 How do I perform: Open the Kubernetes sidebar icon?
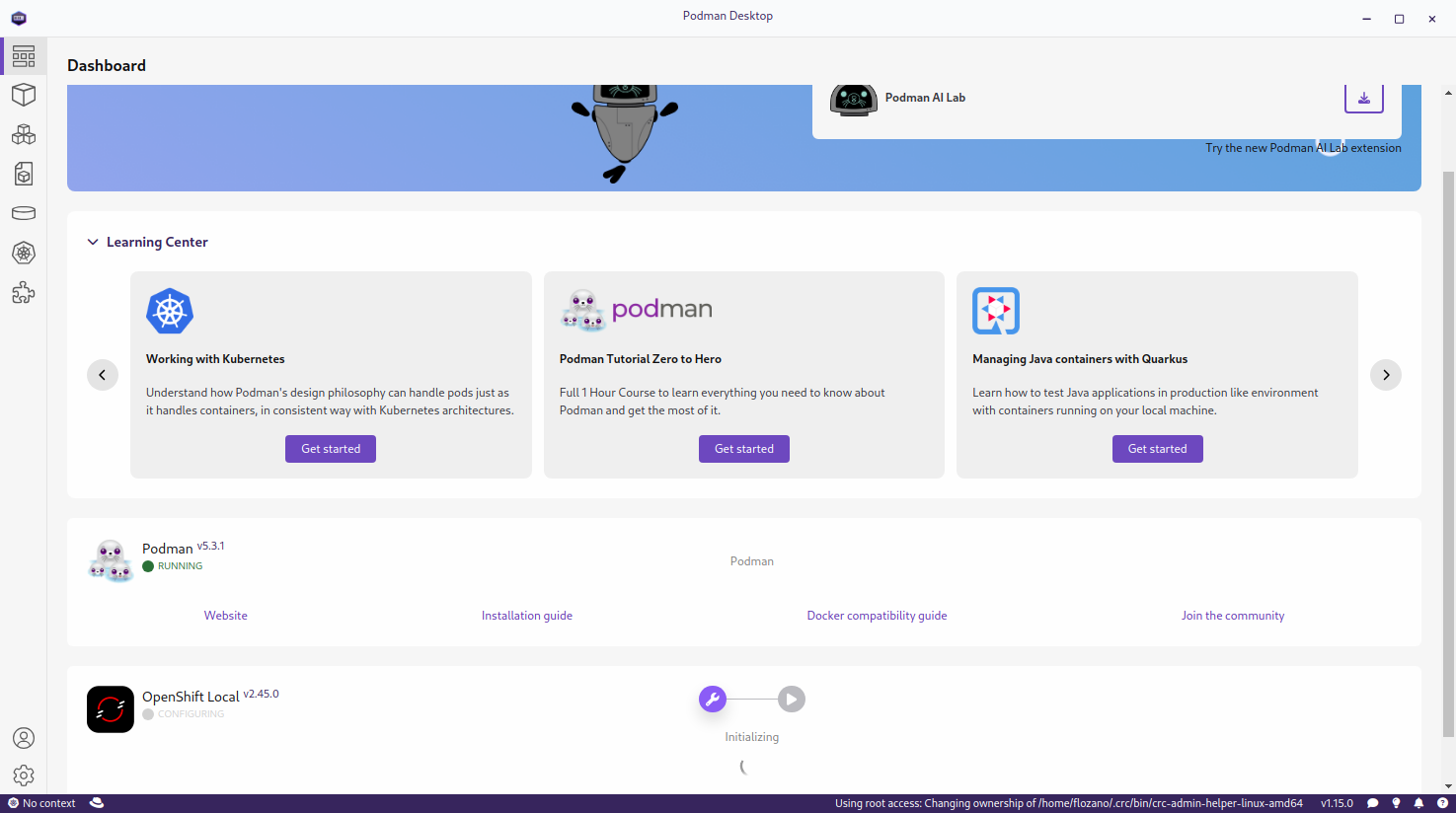[x=24, y=253]
